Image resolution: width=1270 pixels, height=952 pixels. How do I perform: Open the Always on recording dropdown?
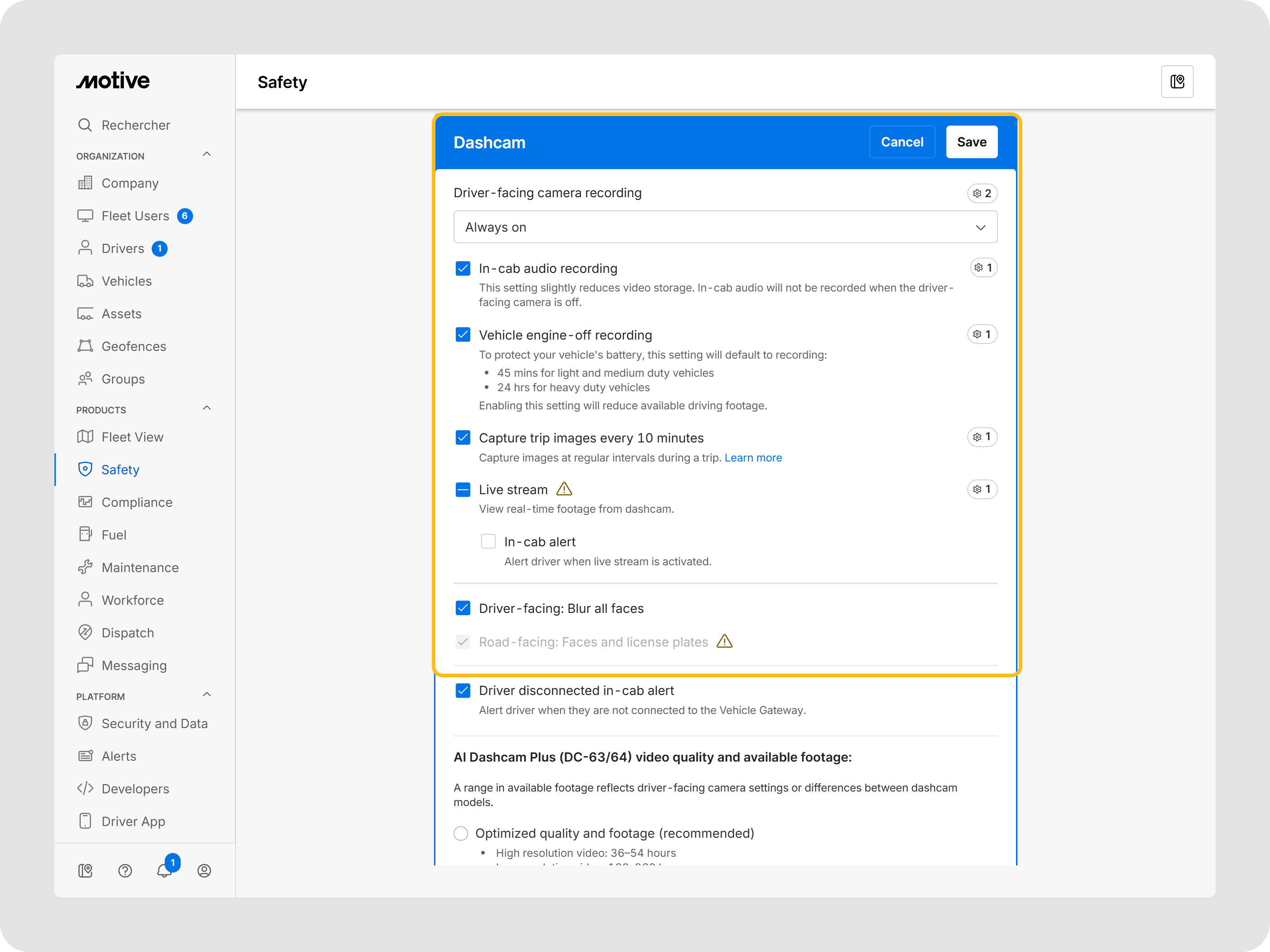tap(725, 227)
